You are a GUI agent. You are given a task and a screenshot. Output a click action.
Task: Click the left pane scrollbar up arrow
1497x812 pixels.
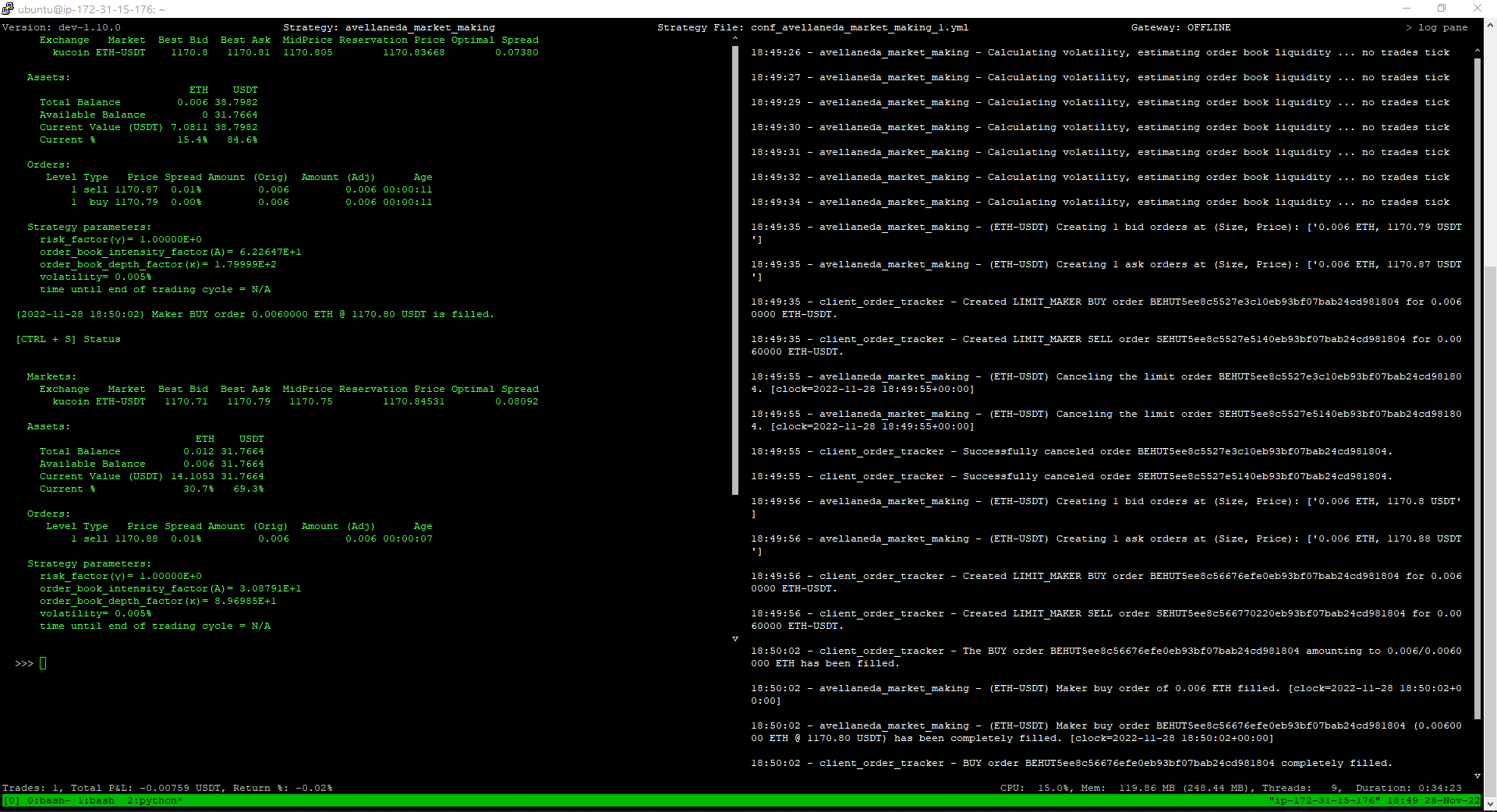(x=734, y=38)
